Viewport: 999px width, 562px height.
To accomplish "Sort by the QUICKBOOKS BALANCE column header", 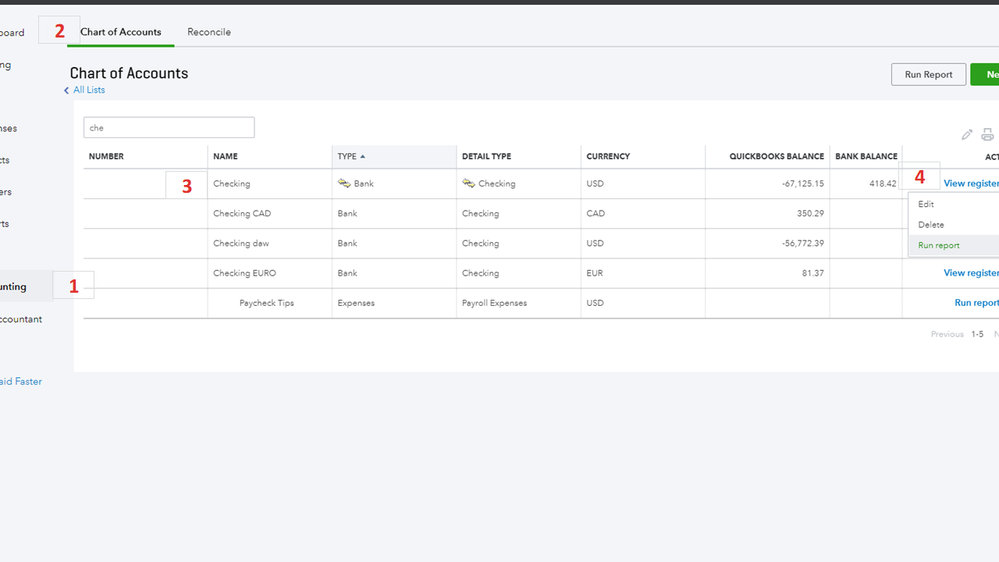I will pos(776,157).
